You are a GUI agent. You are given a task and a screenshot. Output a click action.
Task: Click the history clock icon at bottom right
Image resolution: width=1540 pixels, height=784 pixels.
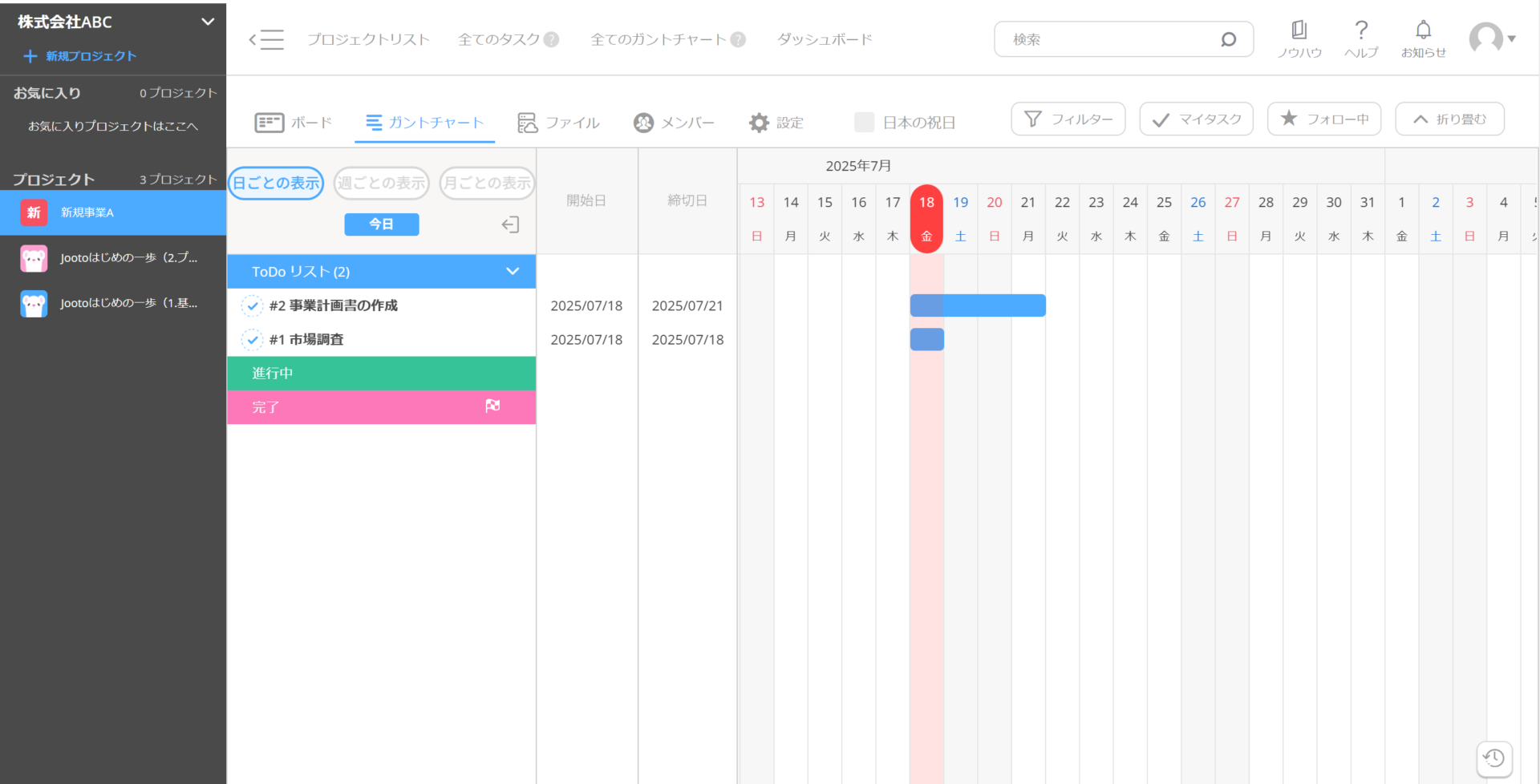1493,758
